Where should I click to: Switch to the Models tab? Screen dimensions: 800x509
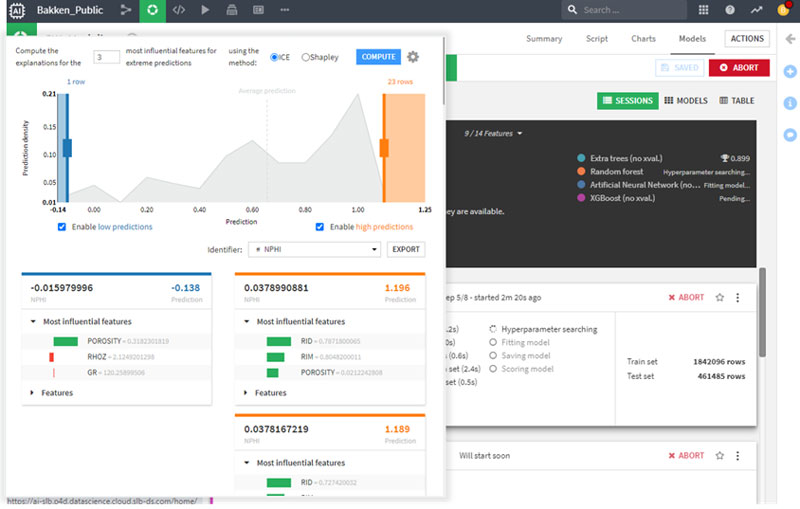point(692,39)
